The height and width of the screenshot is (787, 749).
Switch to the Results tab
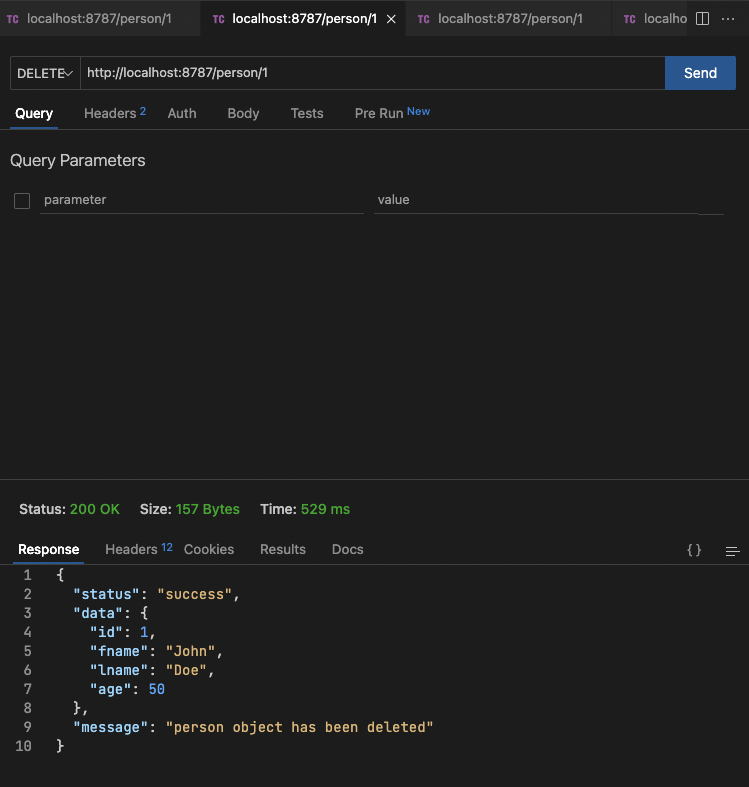click(x=283, y=549)
